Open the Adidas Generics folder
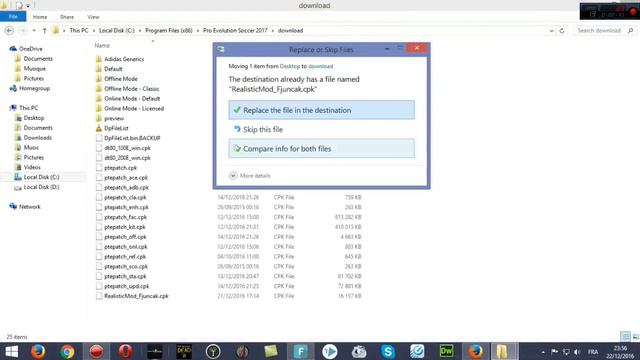Screen dimensions: 640x360 point(124,59)
